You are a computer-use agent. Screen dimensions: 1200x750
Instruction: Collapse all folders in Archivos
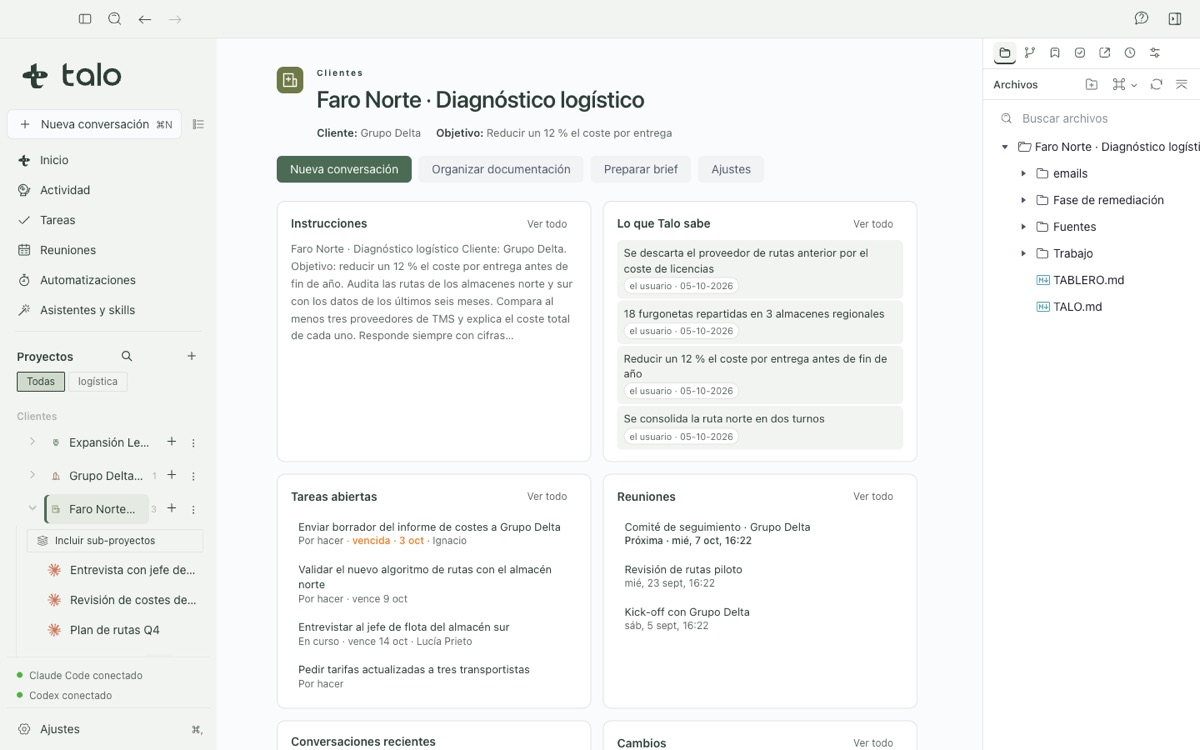[1181, 85]
